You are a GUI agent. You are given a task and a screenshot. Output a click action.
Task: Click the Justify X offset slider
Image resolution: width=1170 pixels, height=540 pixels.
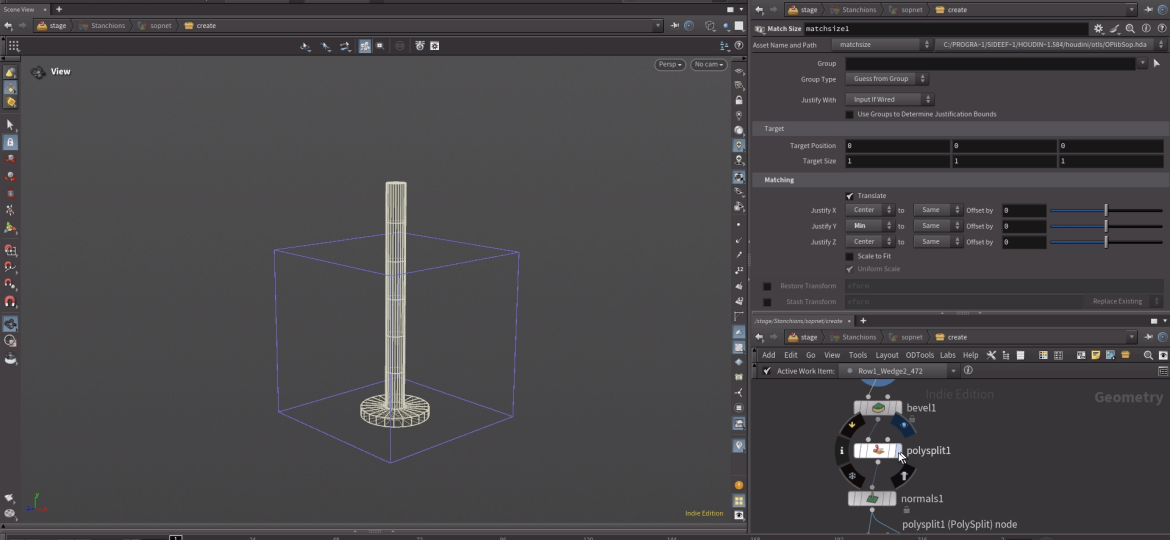click(x=1105, y=211)
